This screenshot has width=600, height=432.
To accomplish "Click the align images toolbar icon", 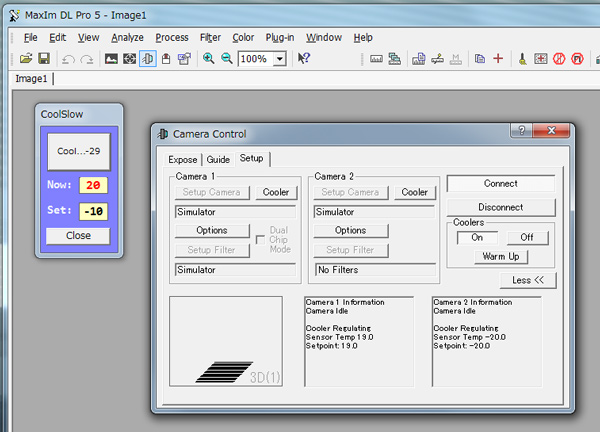I will pyautogui.click(x=437, y=59).
